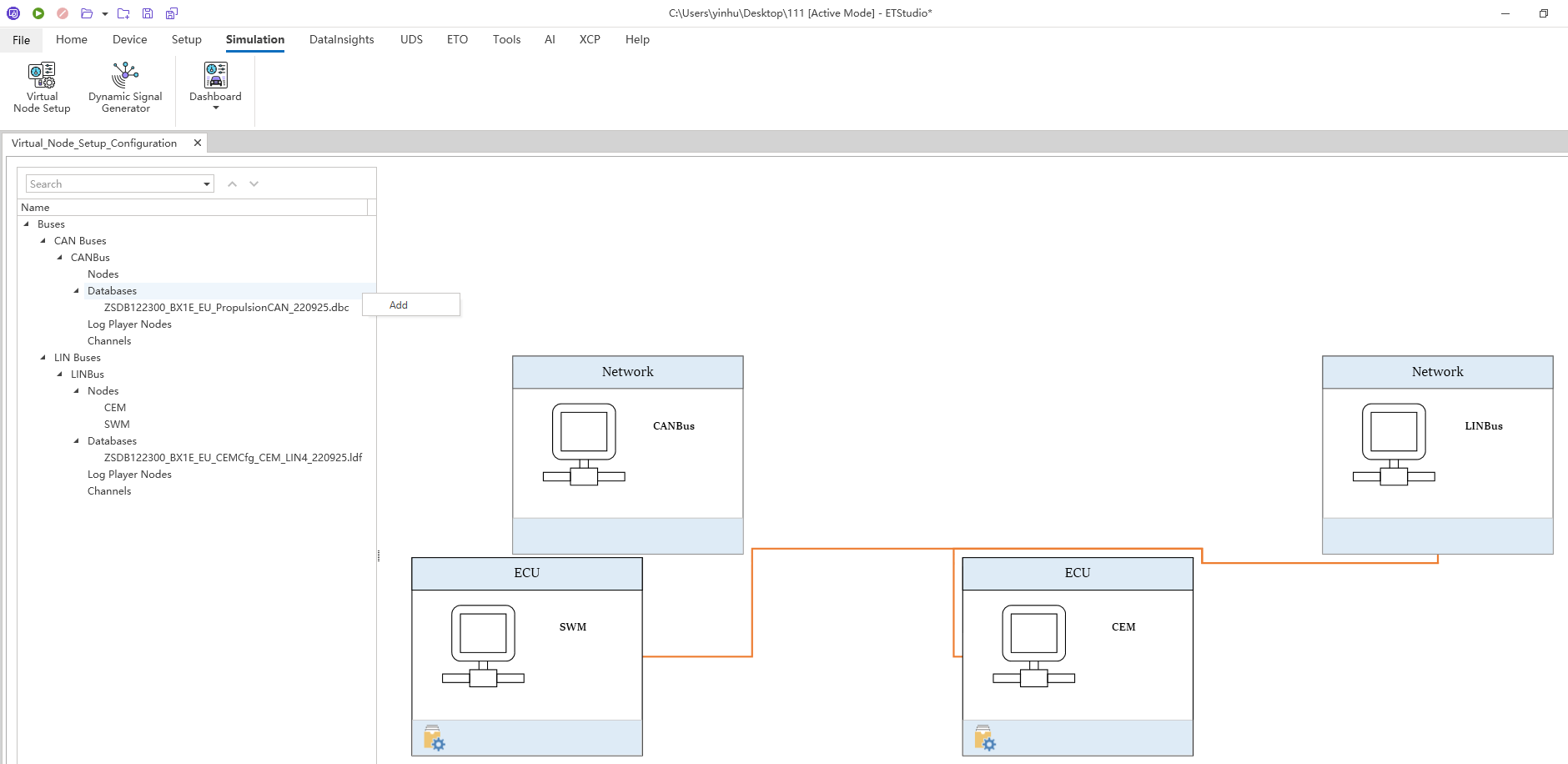Click the new folder icon with plus

123,13
